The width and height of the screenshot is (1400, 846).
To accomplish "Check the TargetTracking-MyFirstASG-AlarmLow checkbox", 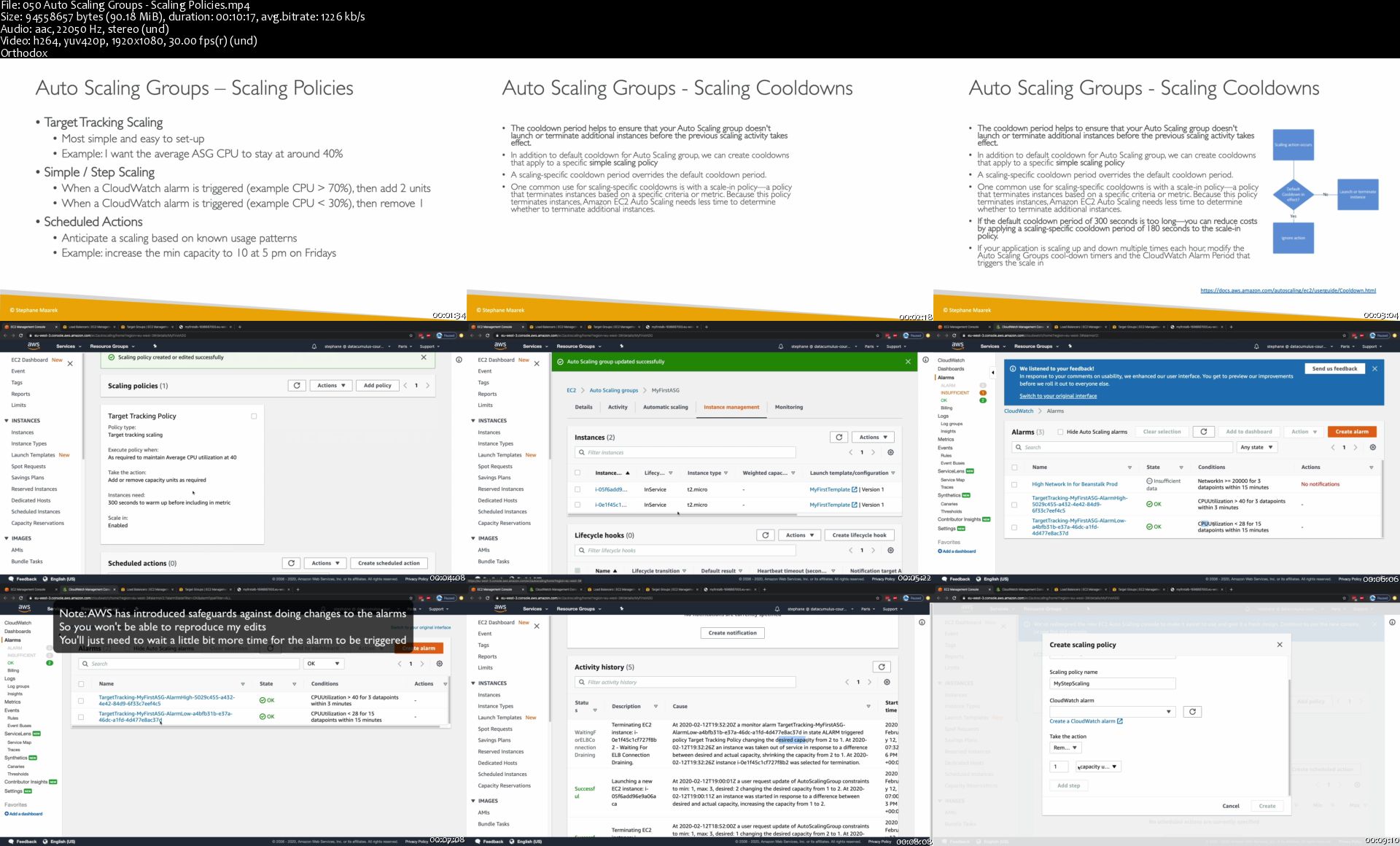I will 81,716.
